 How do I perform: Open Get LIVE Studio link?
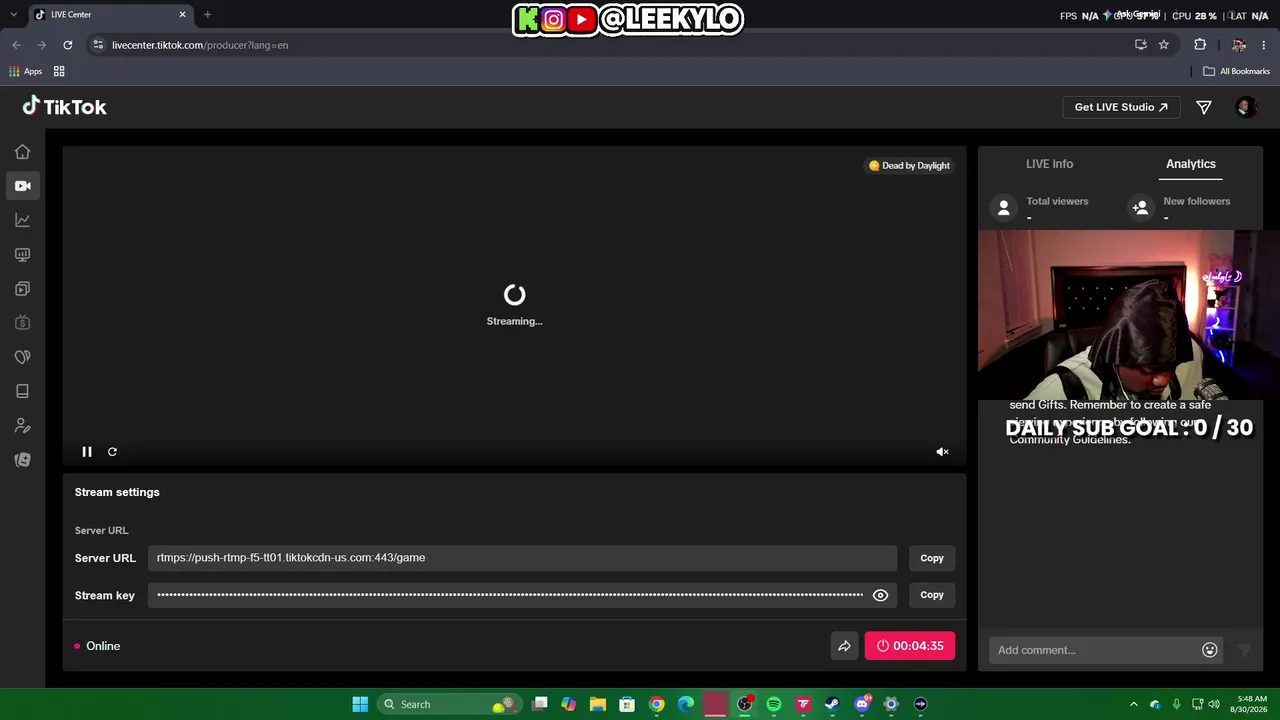(x=1121, y=107)
